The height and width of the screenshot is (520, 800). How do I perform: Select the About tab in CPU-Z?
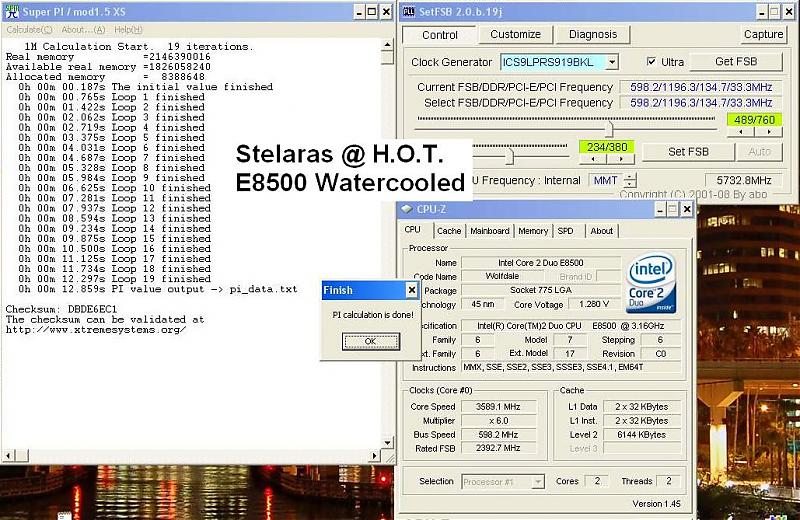(602, 231)
